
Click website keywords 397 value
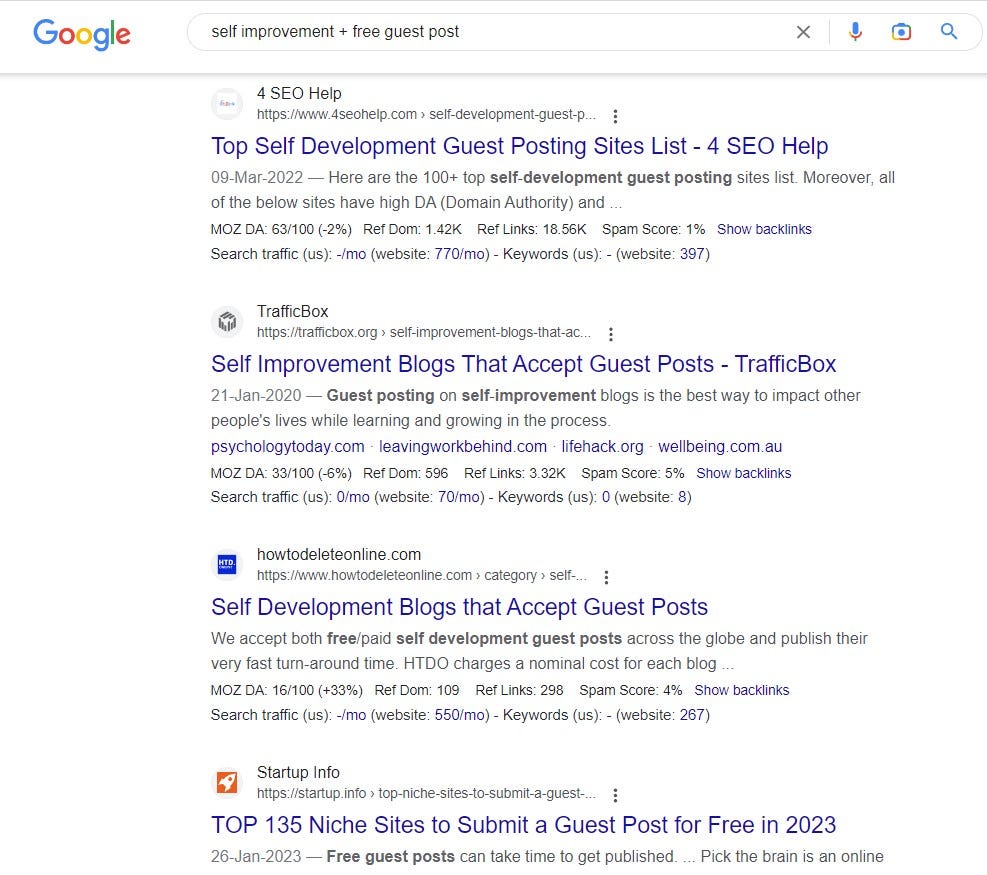(x=692, y=254)
